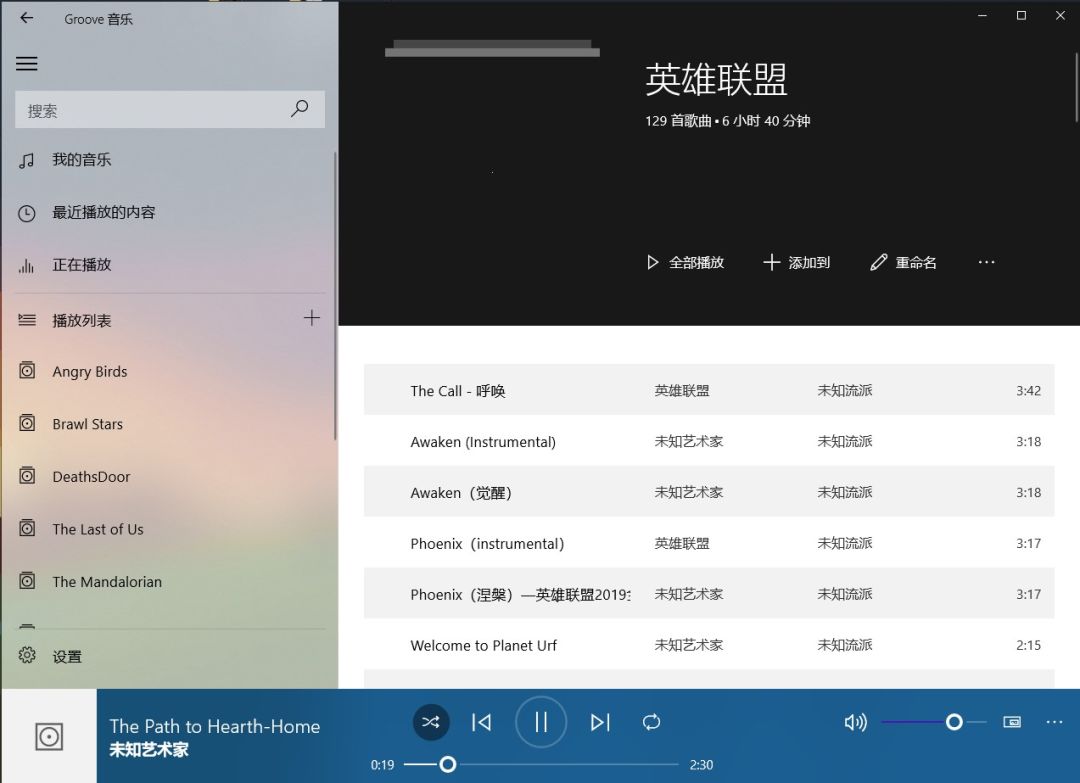The image size is (1080, 783).
Task: Pause the current song
Action: pyautogui.click(x=541, y=722)
